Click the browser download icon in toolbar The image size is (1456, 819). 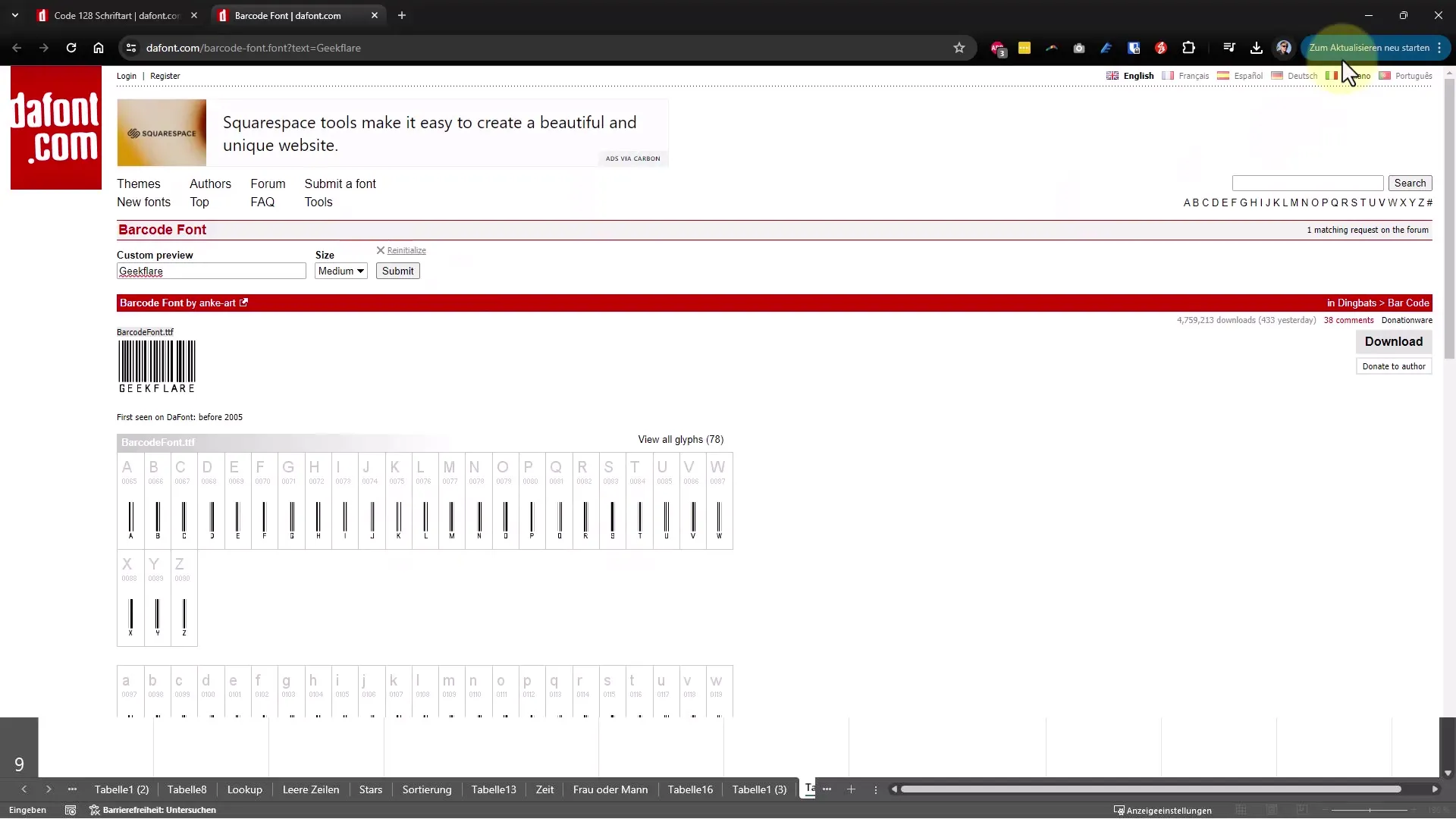[1256, 47]
